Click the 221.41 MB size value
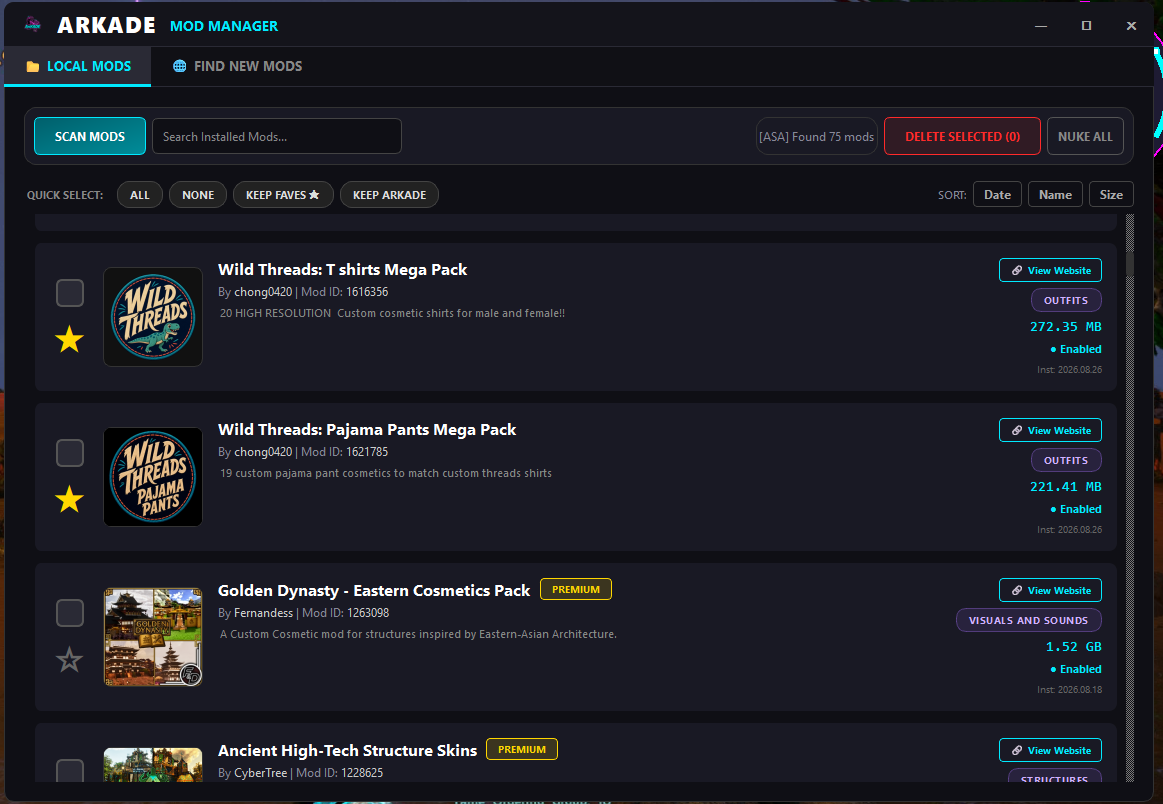1163x804 pixels. pos(1065,487)
